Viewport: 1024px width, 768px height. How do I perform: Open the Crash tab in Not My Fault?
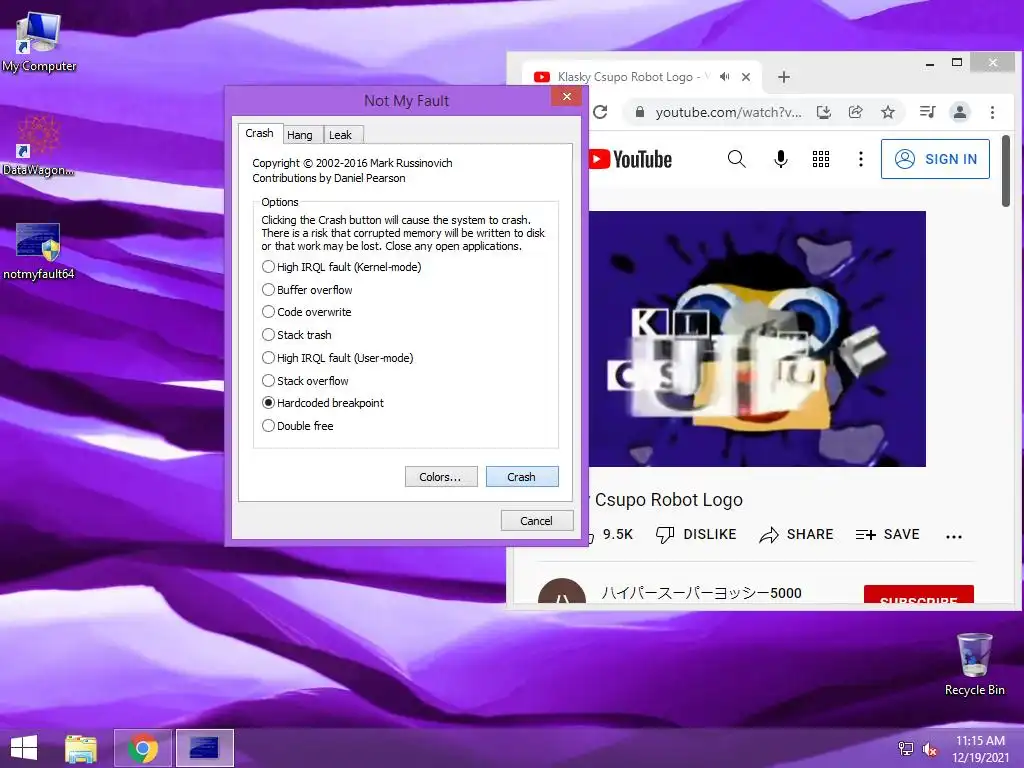click(x=259, y=133)
